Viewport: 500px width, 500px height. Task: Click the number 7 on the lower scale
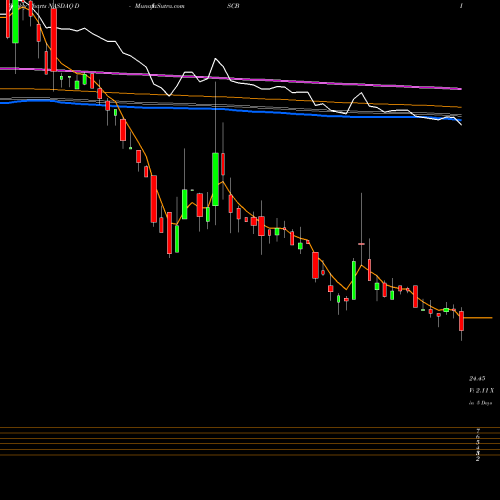coord(478,431)
